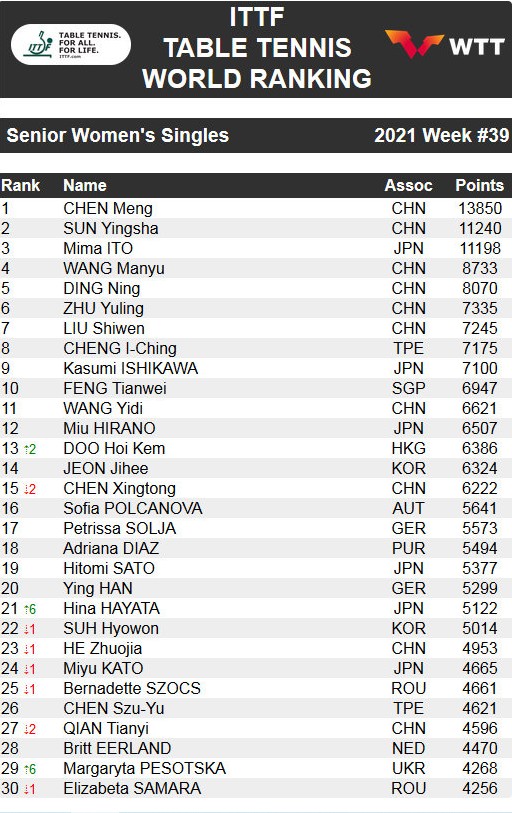Select the Assoc column header
The width and height of the screenshot is (512, 813).
click(408, 186)
